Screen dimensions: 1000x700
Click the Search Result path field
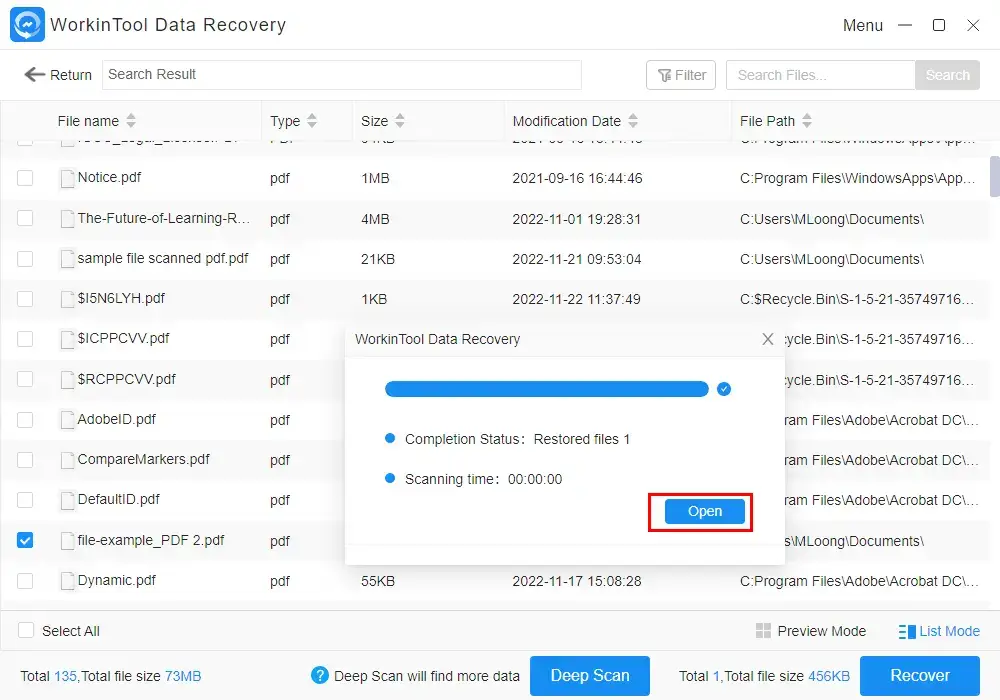click(x=342, y=75)
